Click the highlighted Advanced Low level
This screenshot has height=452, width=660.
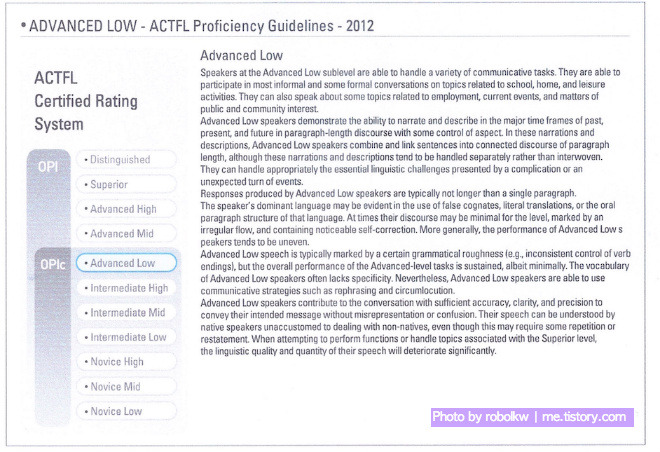(126, 263)
